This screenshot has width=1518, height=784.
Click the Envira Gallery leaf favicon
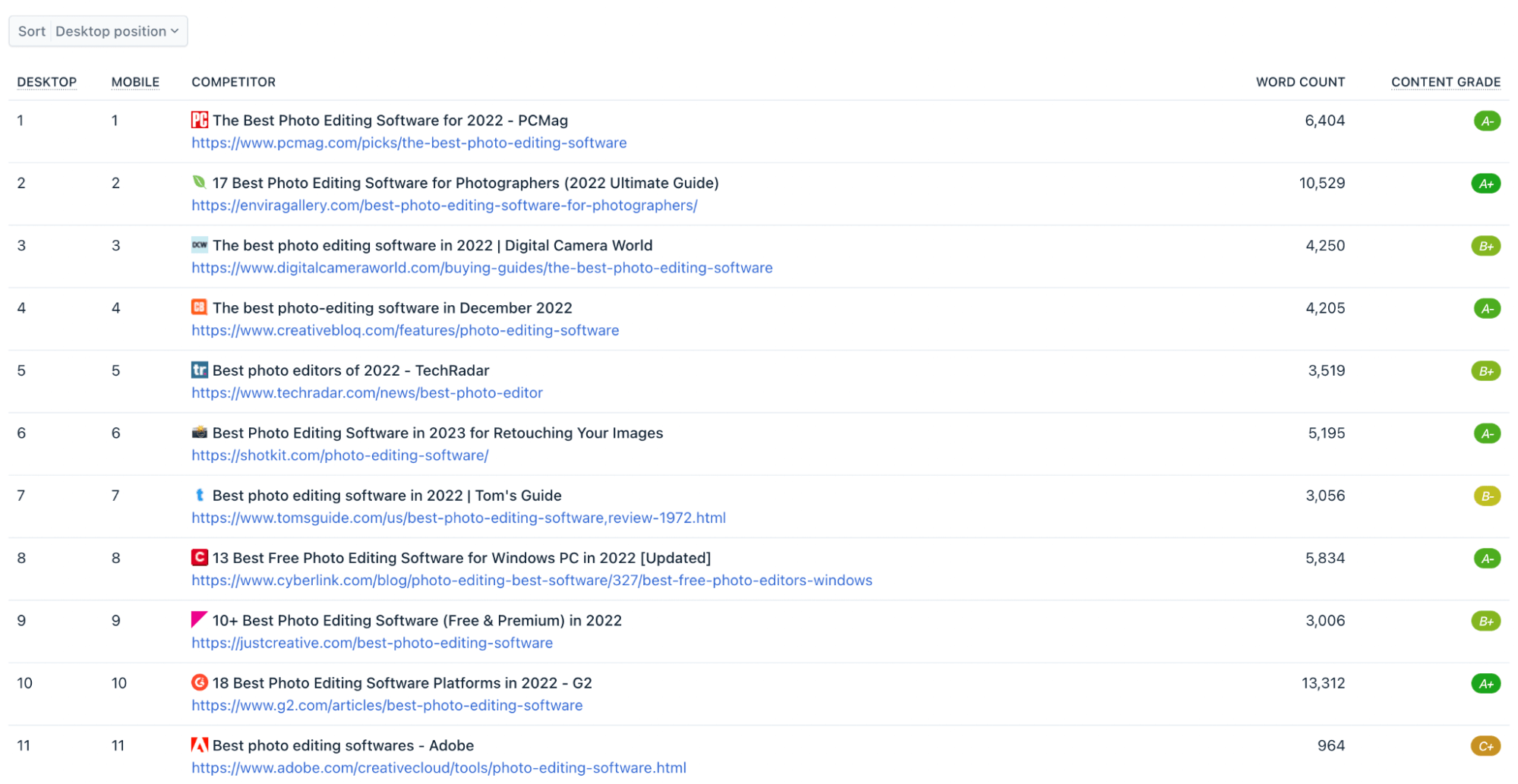pos(200,182)
